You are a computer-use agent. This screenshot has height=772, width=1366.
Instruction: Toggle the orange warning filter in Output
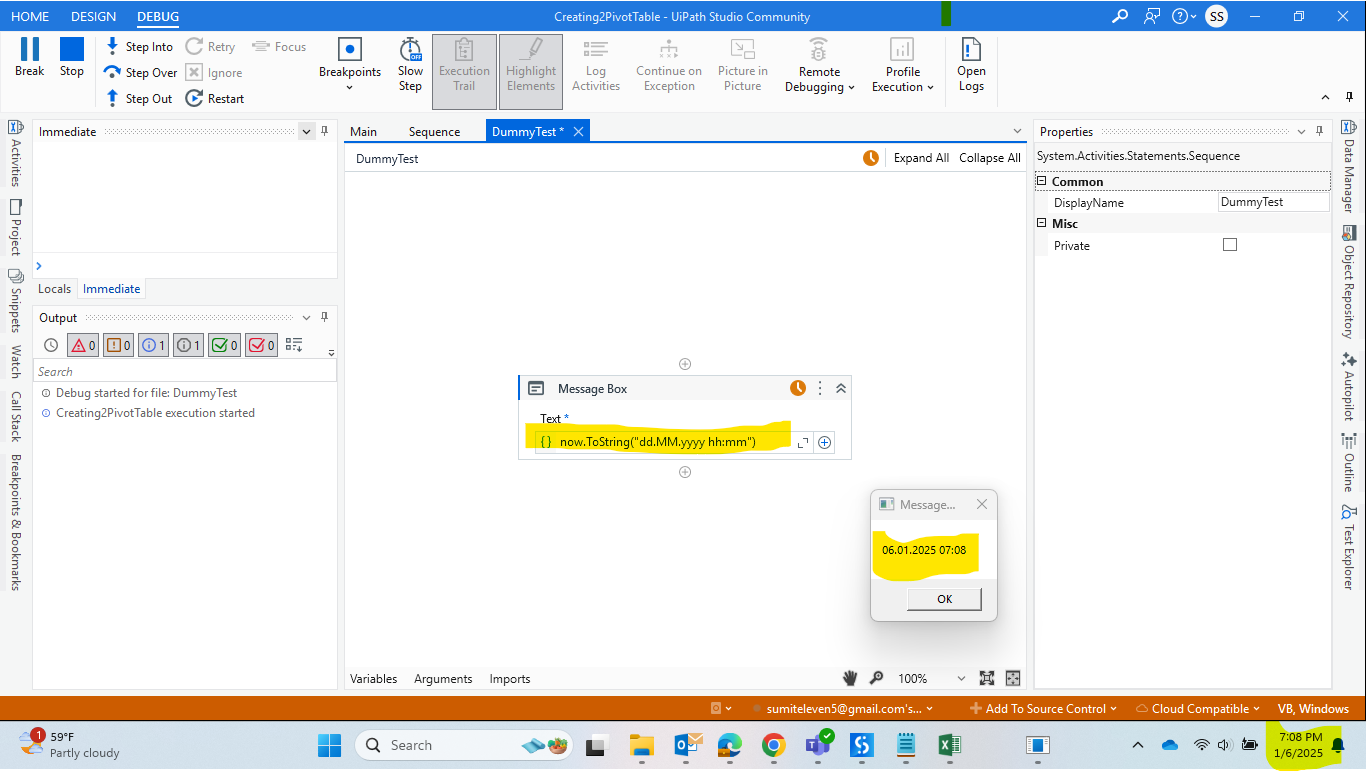[x=118, y=345]
